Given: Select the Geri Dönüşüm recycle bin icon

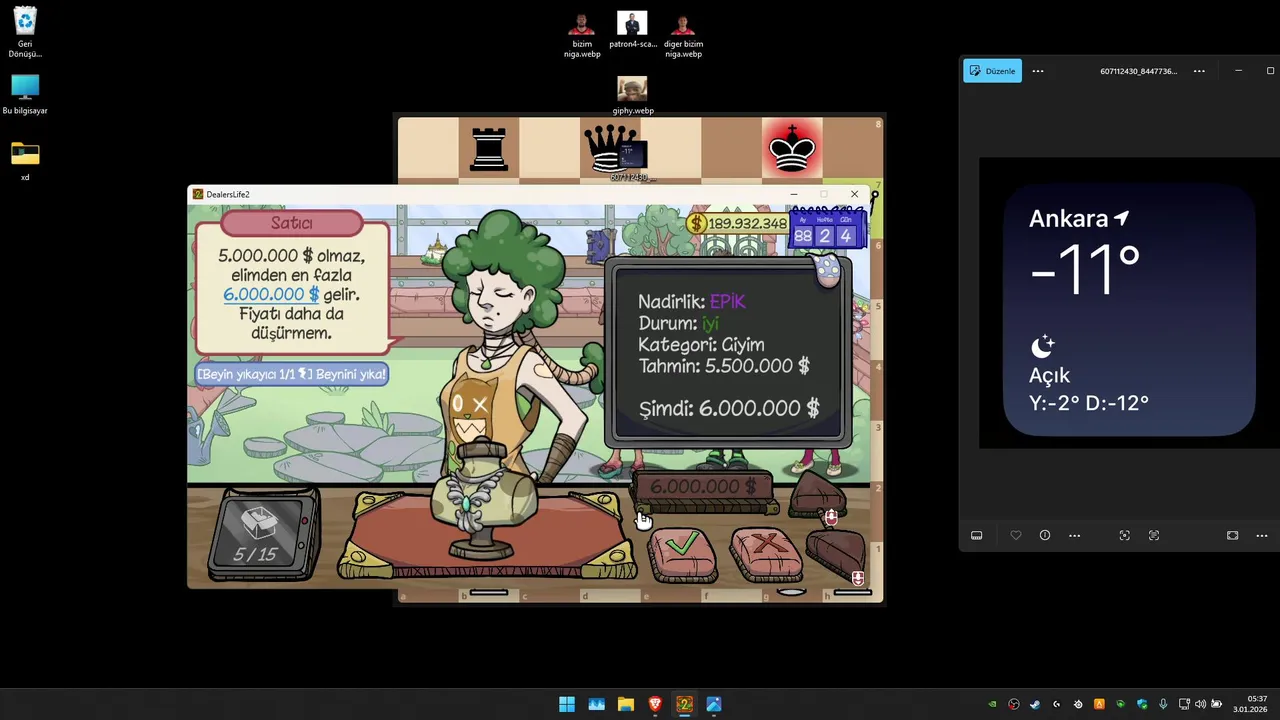Looking at the screenshot, I should (x=25, y=33).
